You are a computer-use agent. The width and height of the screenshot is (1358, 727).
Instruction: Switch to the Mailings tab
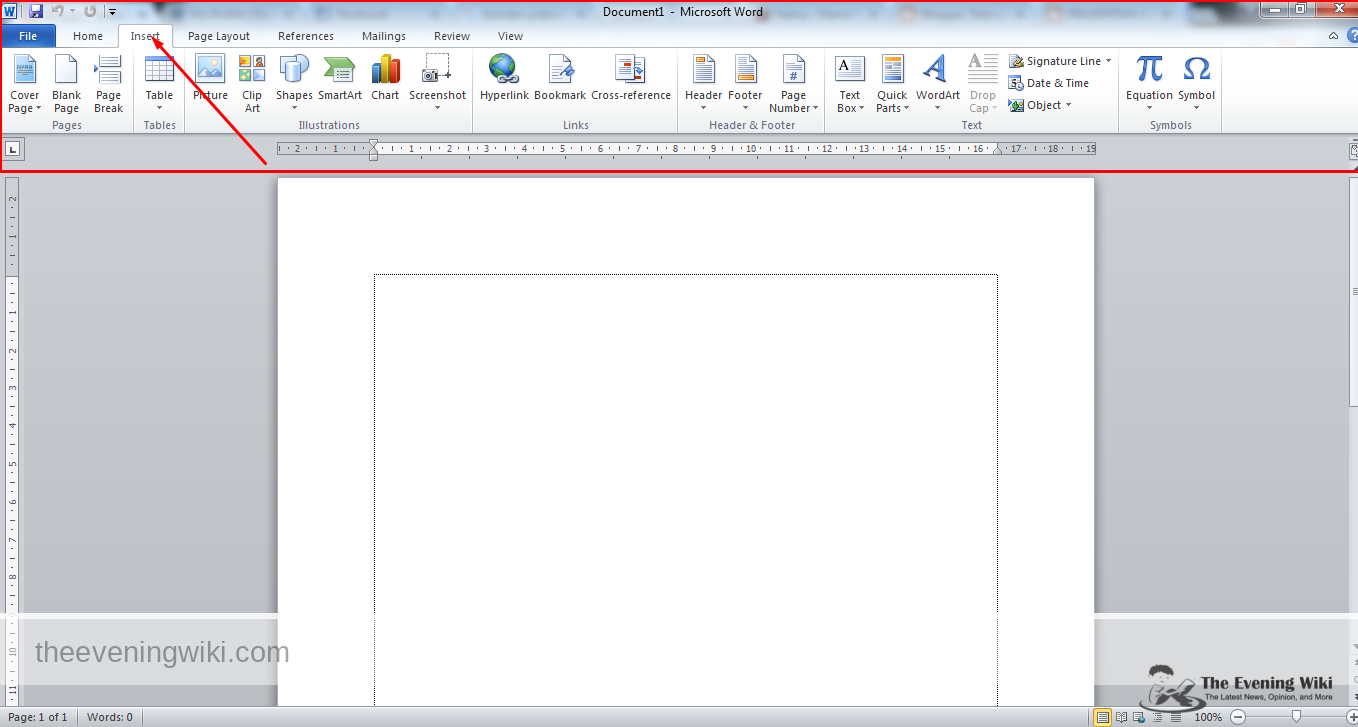[x=384, y=36]
